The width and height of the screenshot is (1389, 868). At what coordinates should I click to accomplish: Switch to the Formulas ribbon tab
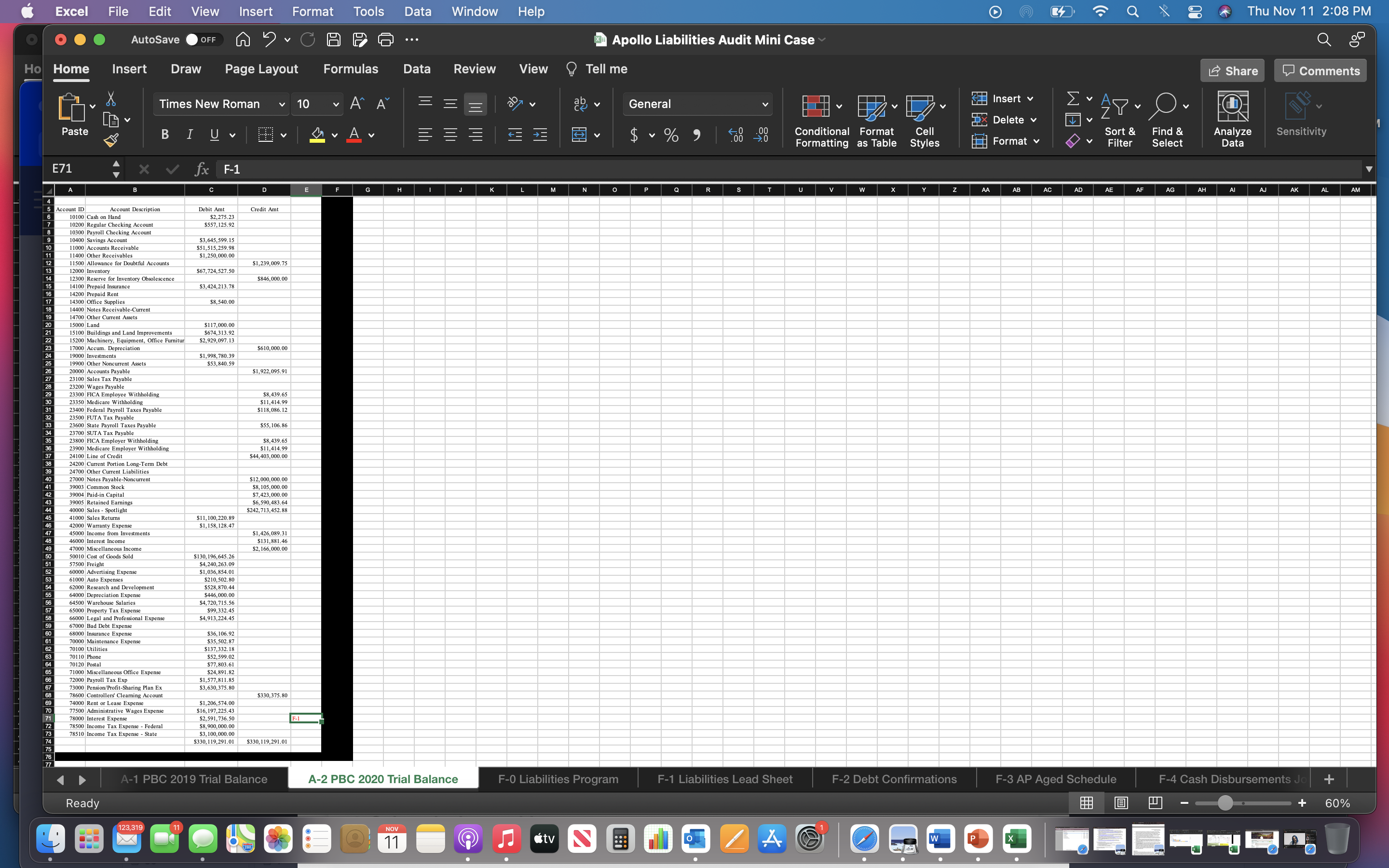351,69
